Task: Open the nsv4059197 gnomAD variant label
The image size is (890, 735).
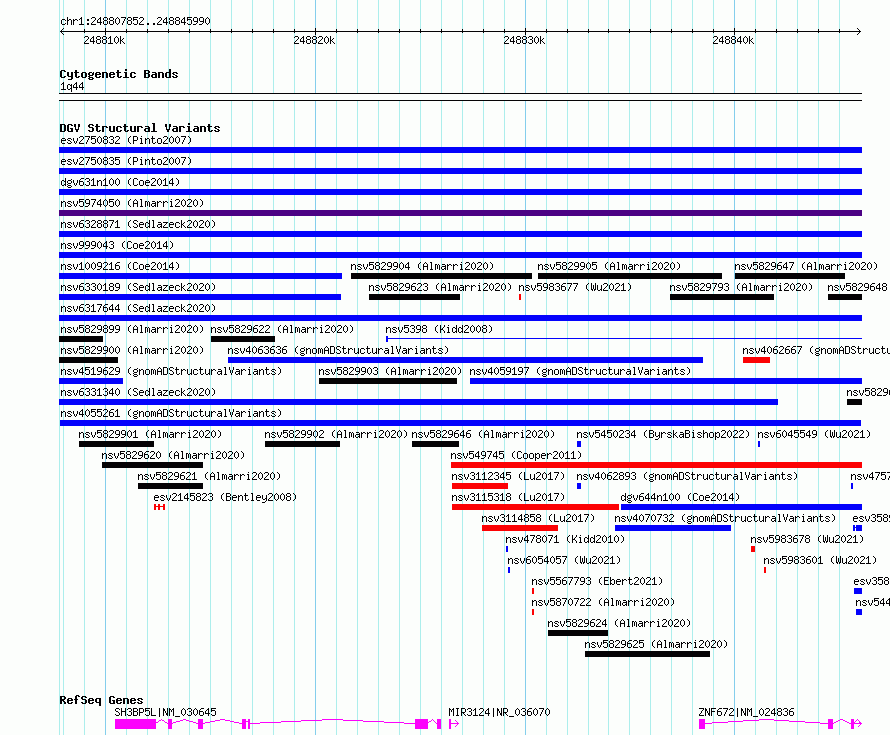Action: 580,371
